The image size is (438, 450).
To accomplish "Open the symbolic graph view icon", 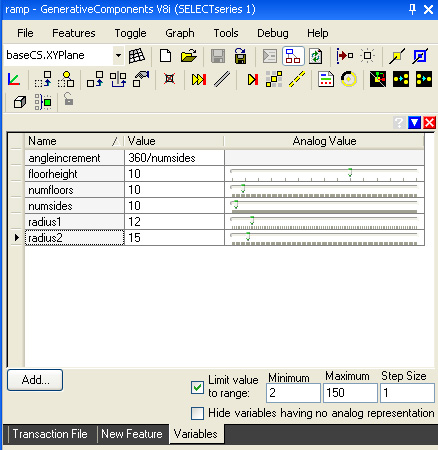I will click(293, 56).
